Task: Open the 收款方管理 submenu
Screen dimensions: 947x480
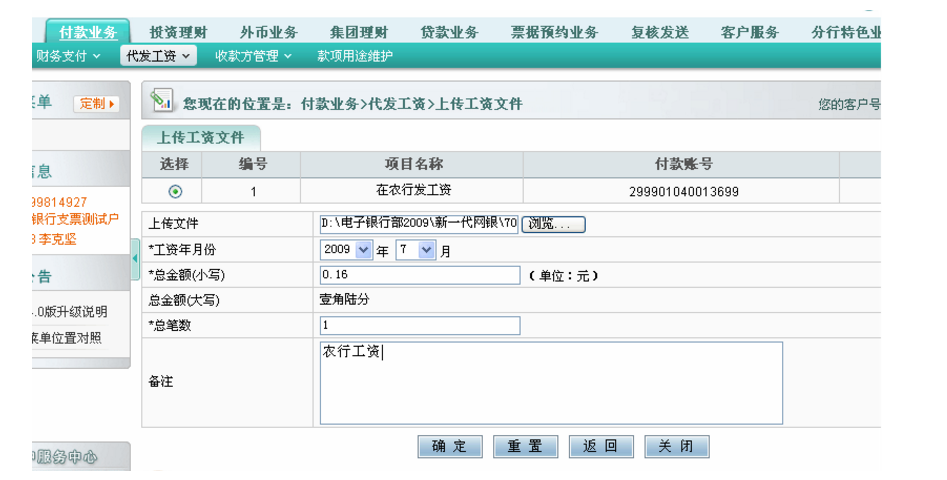Action: (x=253, y=56)
